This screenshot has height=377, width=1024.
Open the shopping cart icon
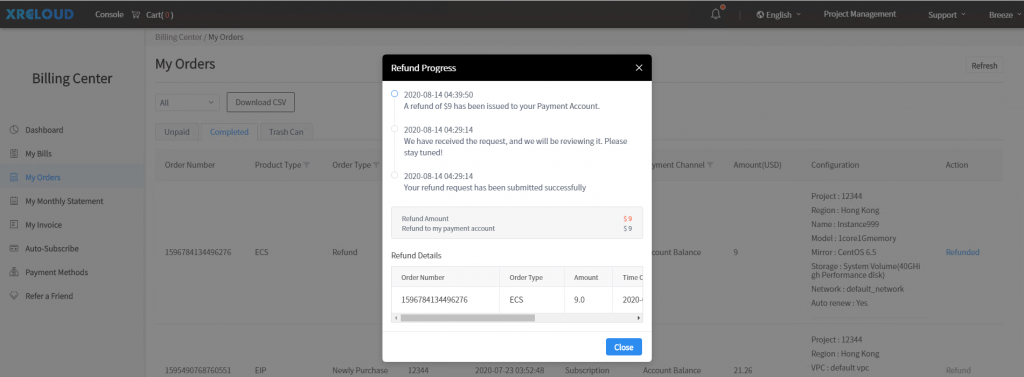(x=136, y=14)
